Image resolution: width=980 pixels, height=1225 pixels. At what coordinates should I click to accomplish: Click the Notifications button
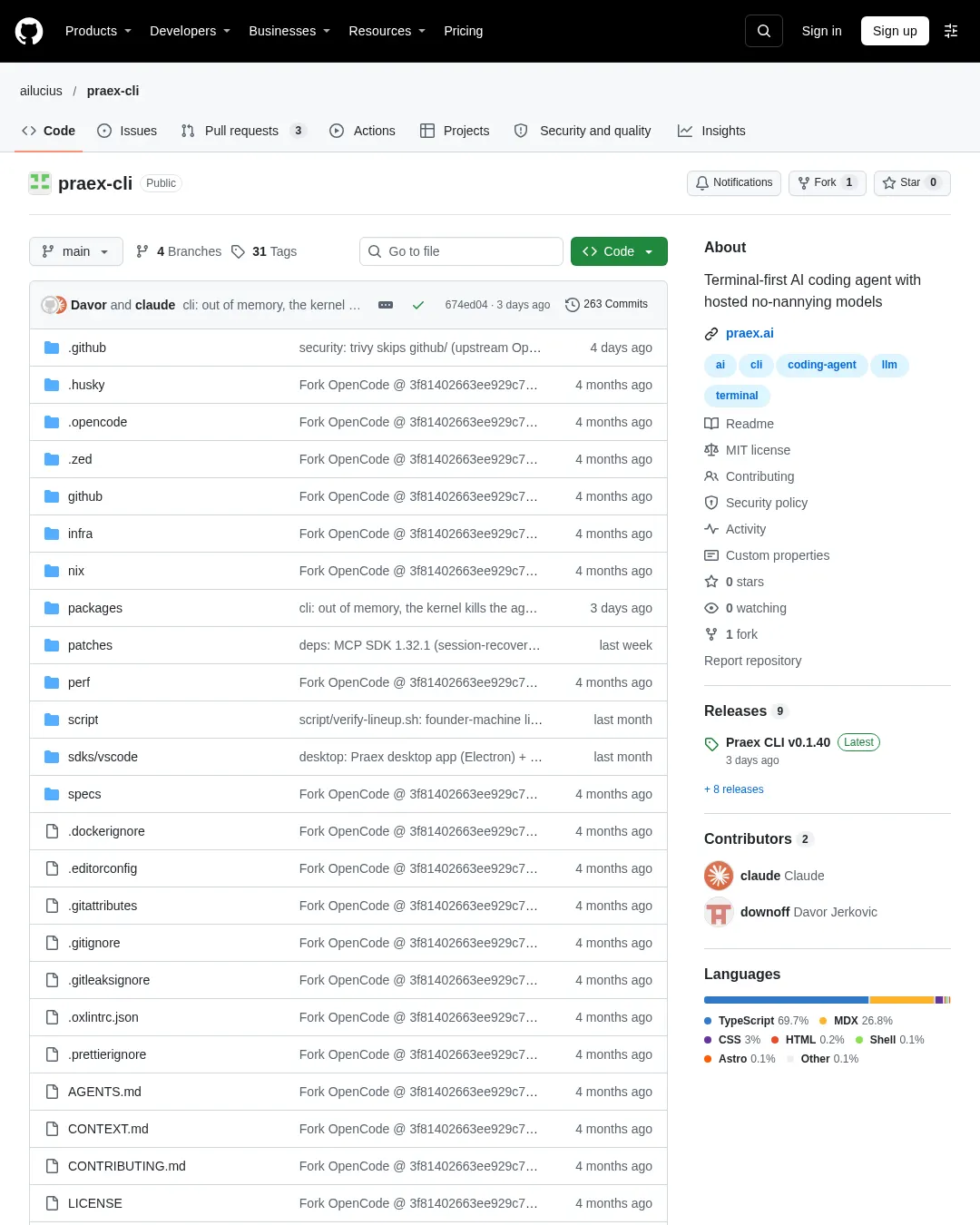734,183
